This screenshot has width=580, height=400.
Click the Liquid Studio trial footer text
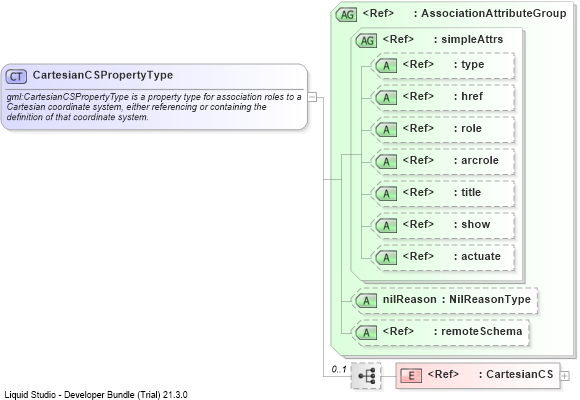coord(96,395)
